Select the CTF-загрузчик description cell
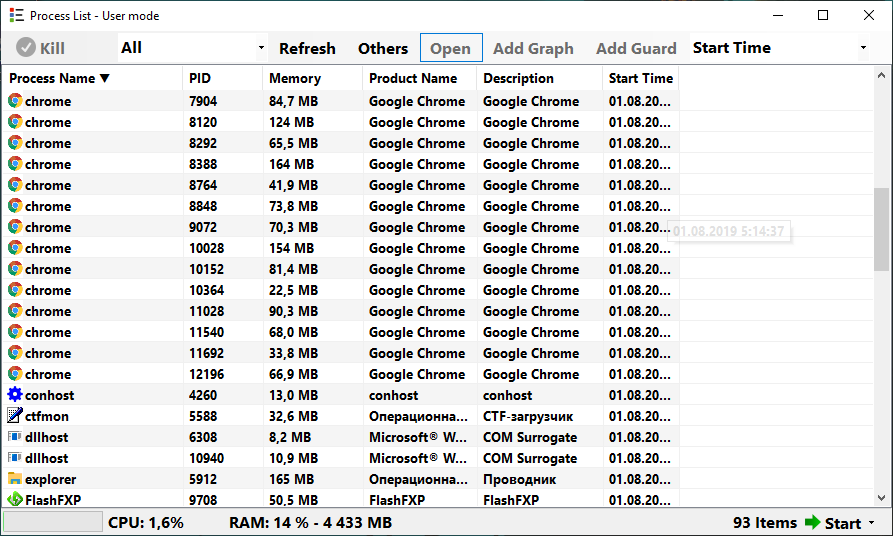Viewport: 893px width, 536px height. click(528, 416)
